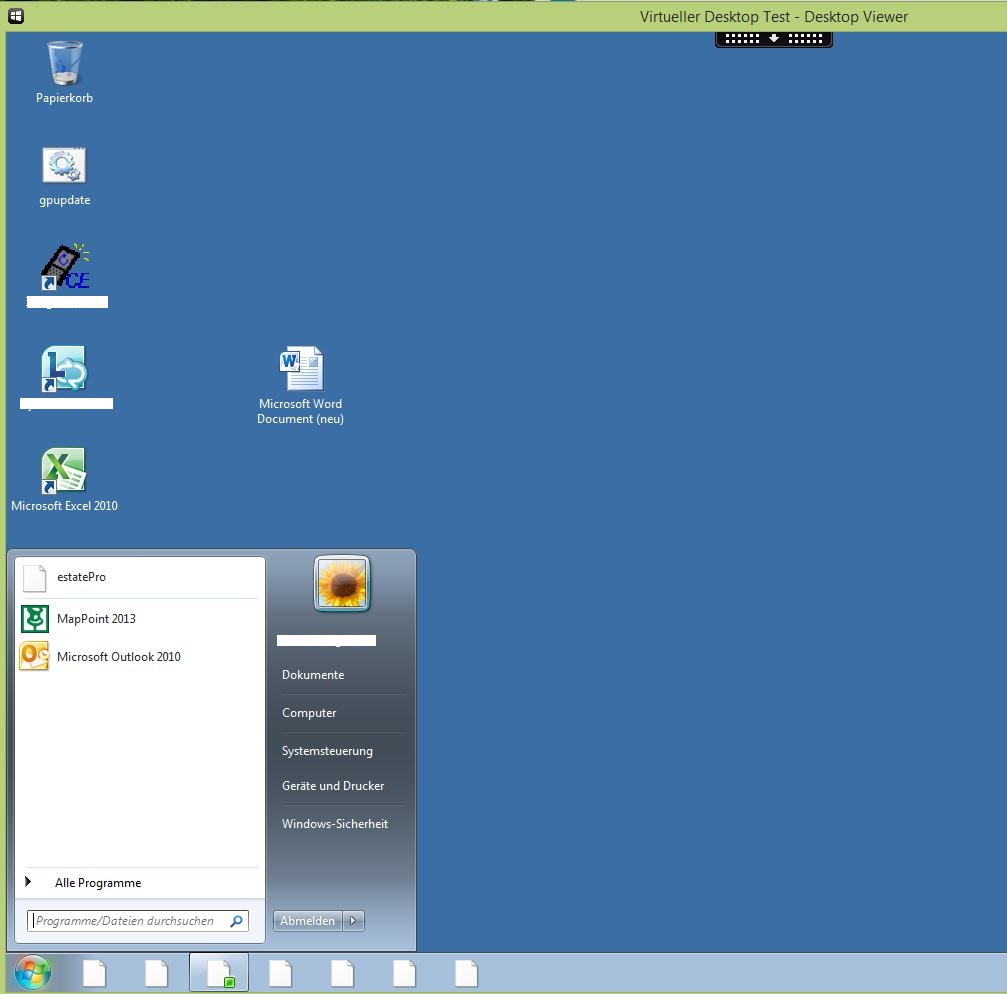The image size is (1007, 994).
Task: Select the CE mobile device shortcut icon
Action: coord(66,266)
